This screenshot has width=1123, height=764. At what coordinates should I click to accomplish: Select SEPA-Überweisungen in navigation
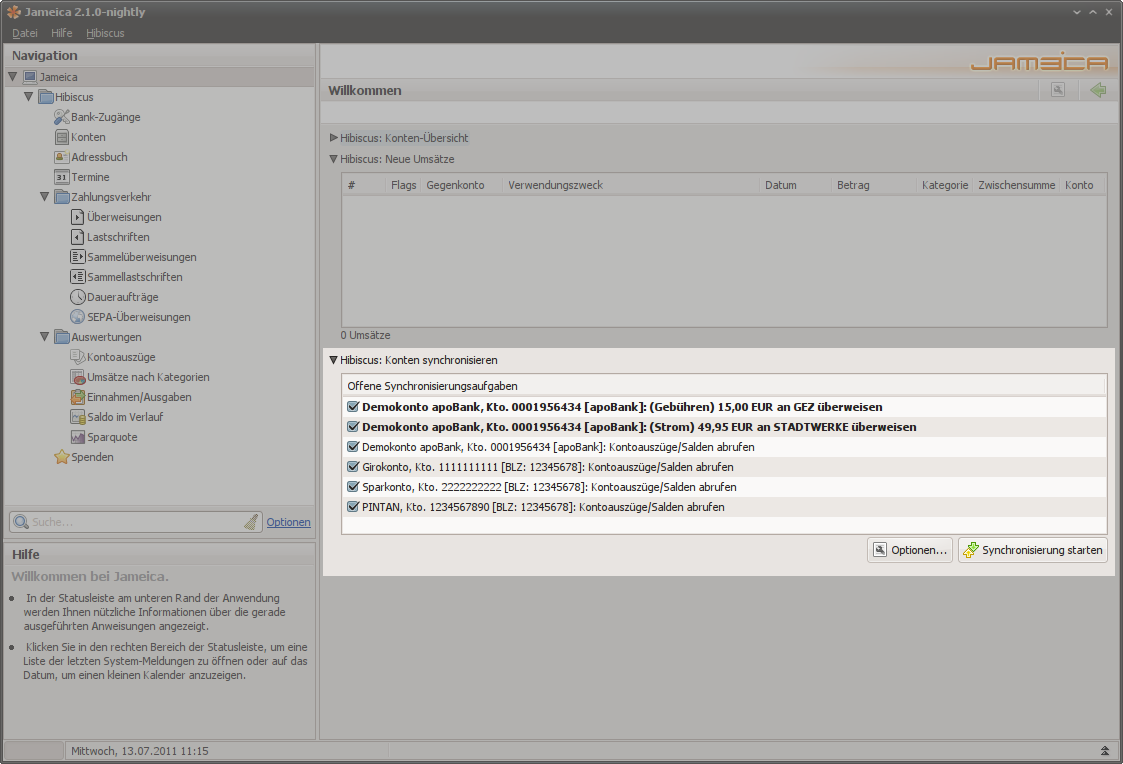139,316
